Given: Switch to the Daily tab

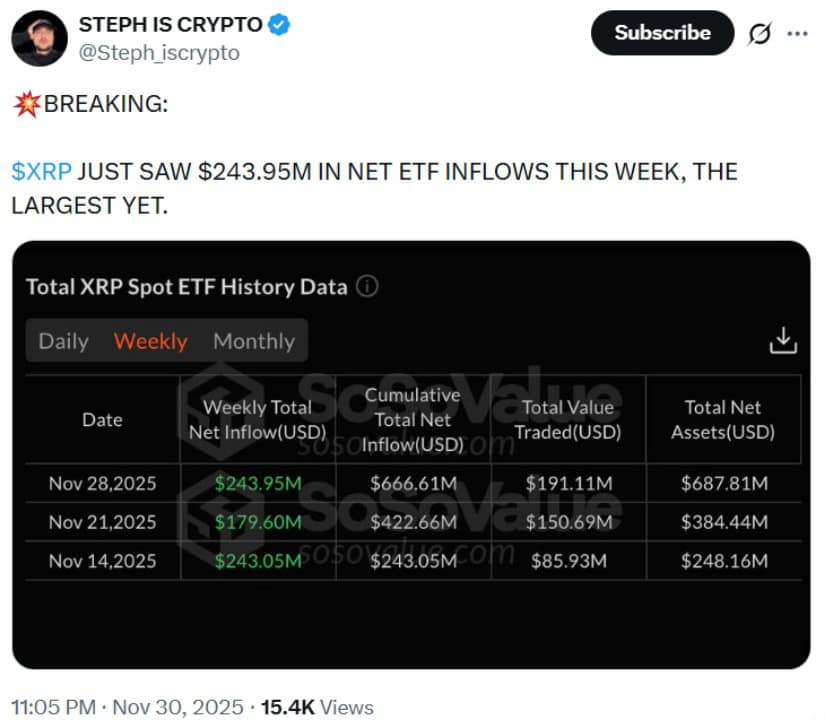Looking at the screenshot, I should point(63,341).
